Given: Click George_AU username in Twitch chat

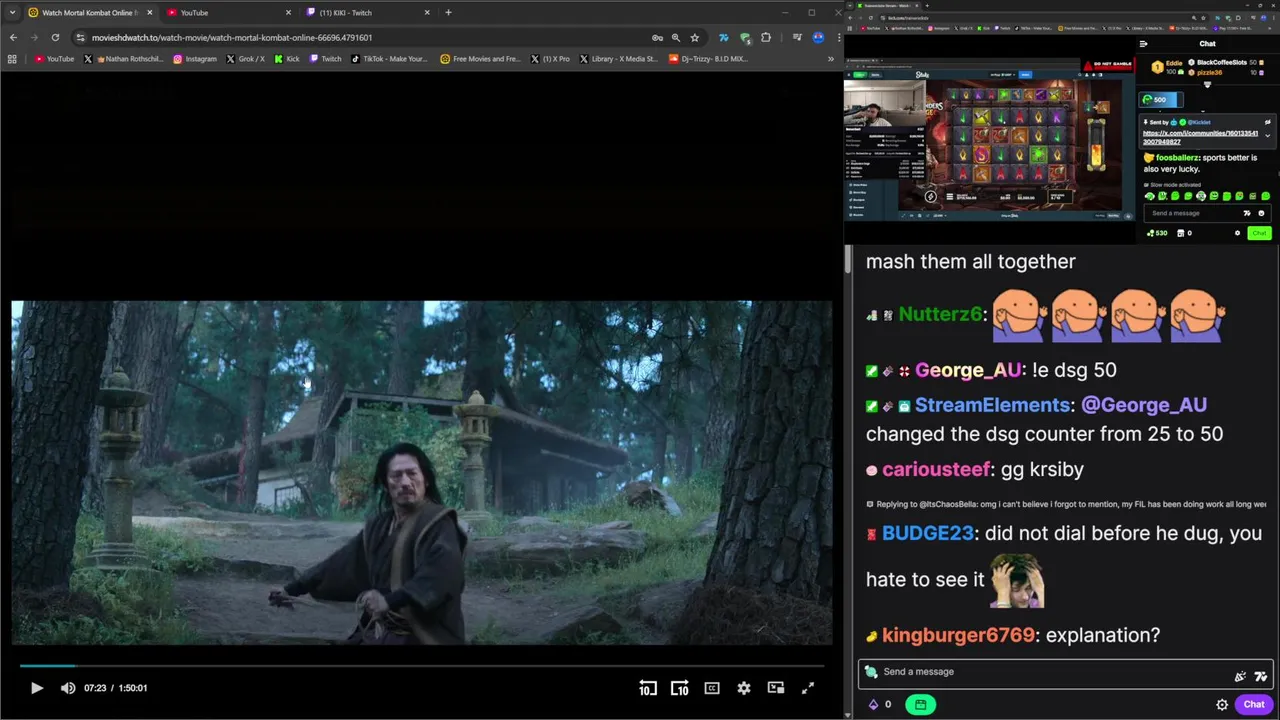Looking at the screenshot, I should pyautogui.click(x=968, y=370).
